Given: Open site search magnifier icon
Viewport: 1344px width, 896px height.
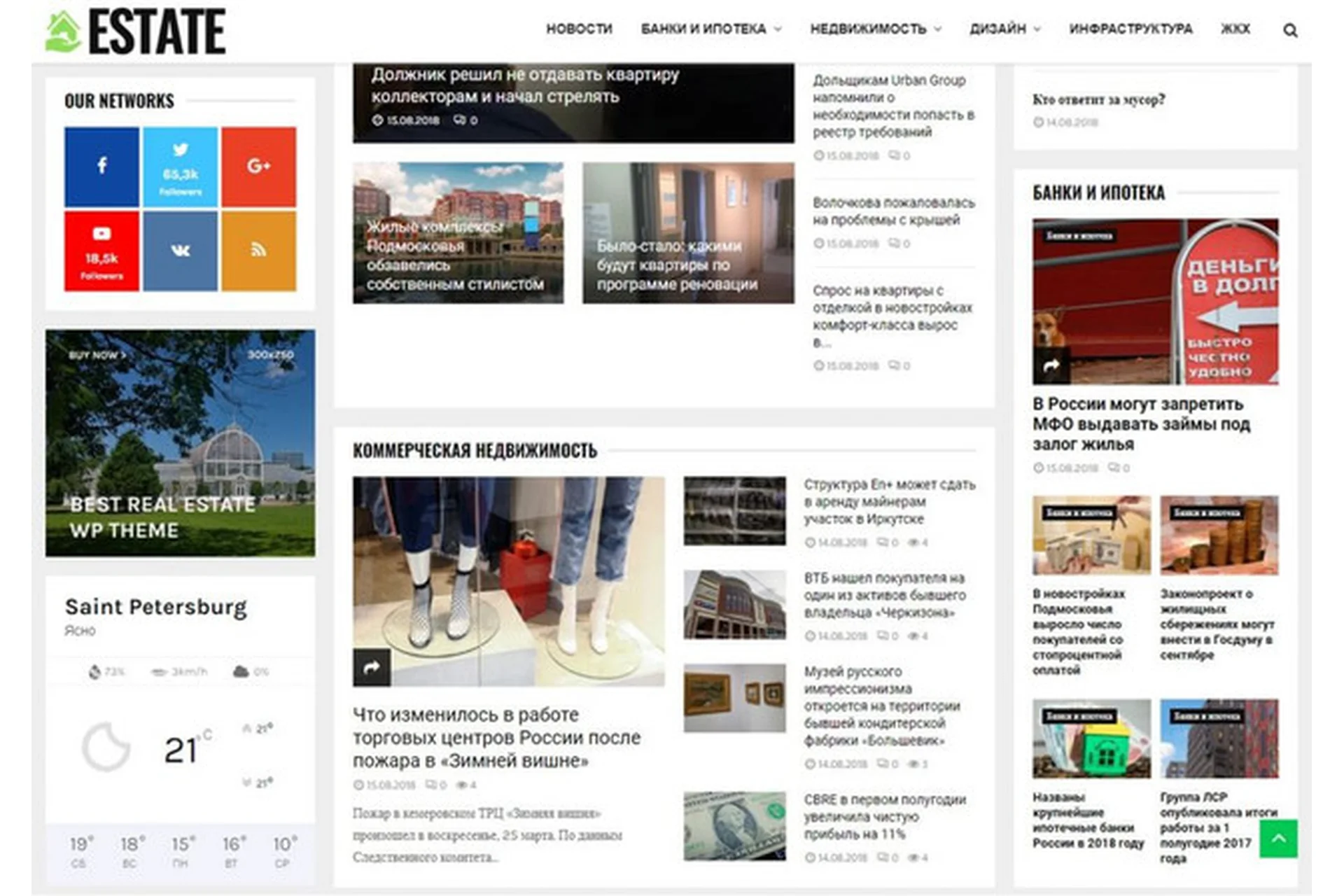Looking at the screenshot, I should tap(1289, 30).
